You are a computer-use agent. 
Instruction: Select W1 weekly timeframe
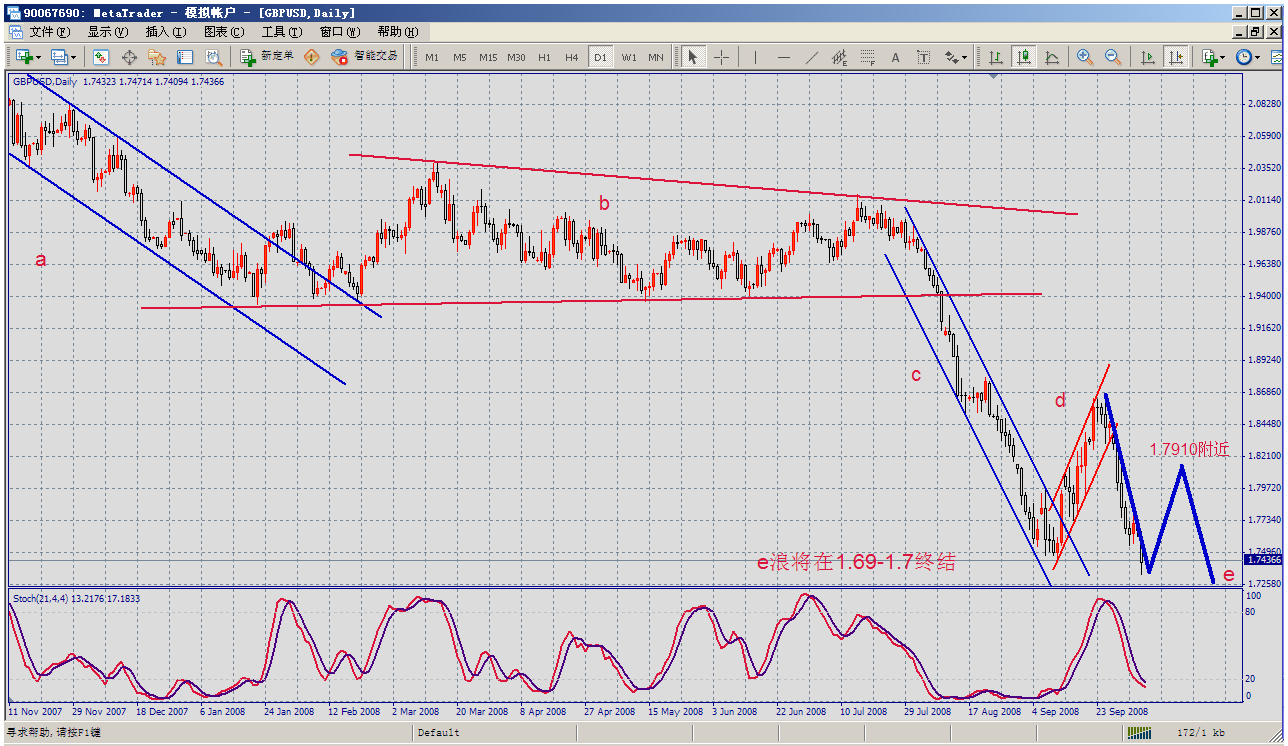point(628,57)
